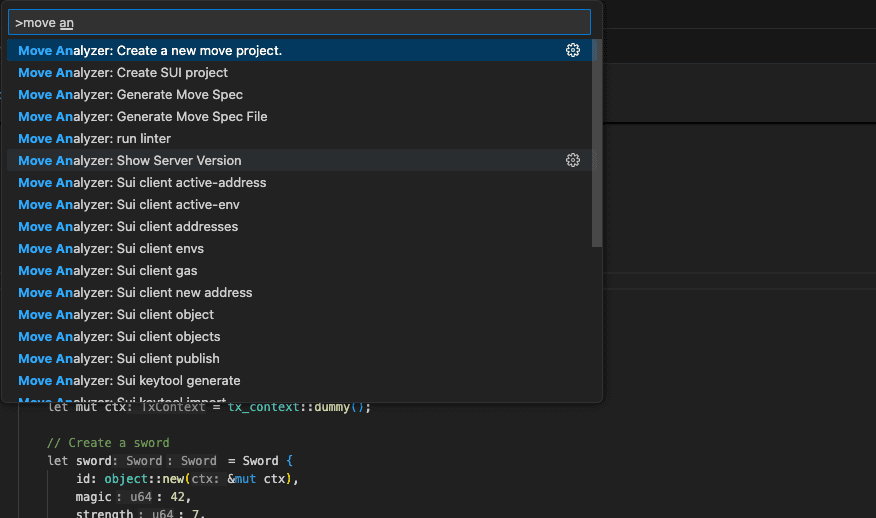The height and width of the screenshot is (518, 876).
Task: Pick 'Sui client active-address' command
Action: coord(299,183)
